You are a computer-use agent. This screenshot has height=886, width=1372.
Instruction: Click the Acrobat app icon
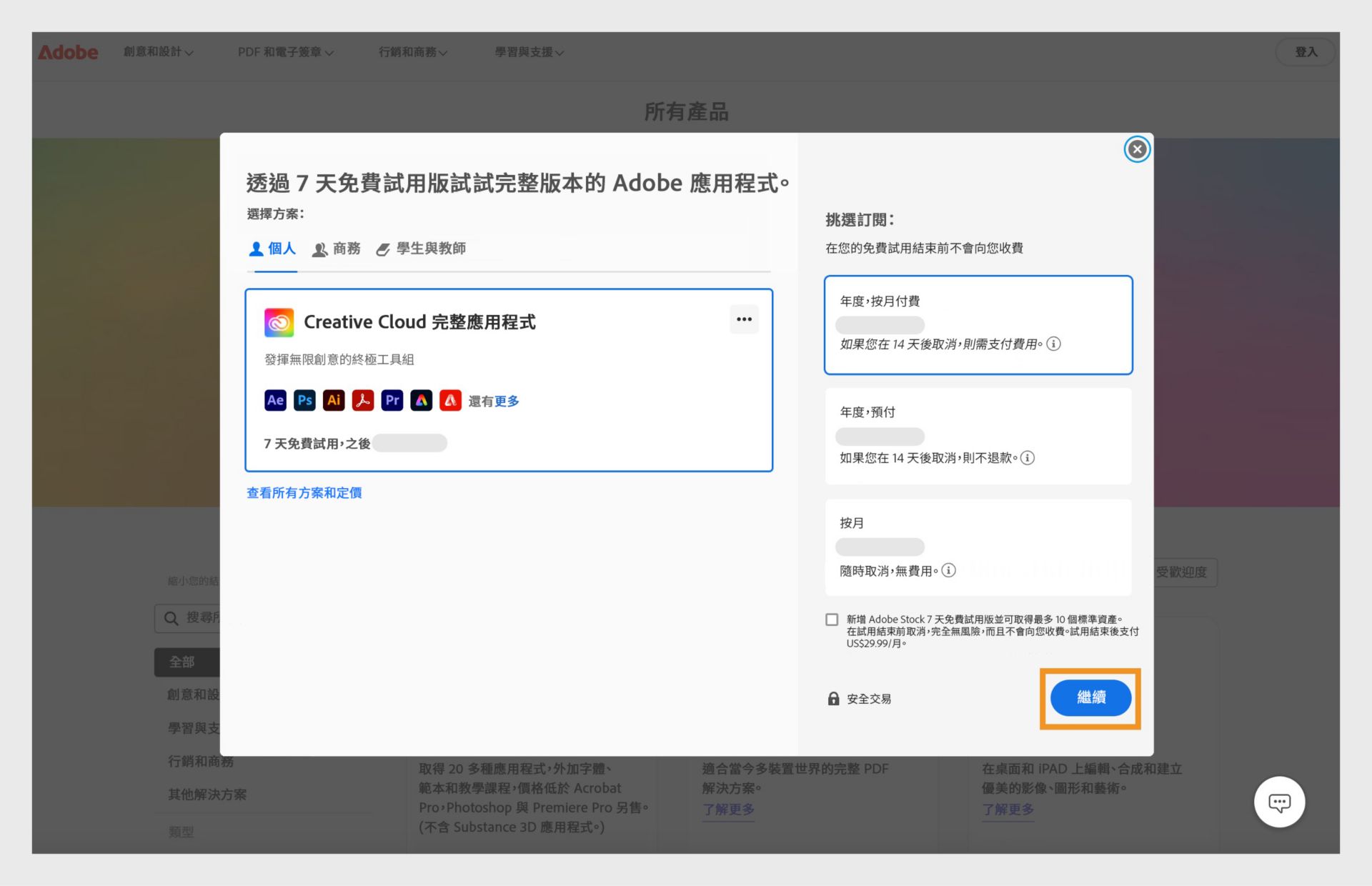click(363, 400)
